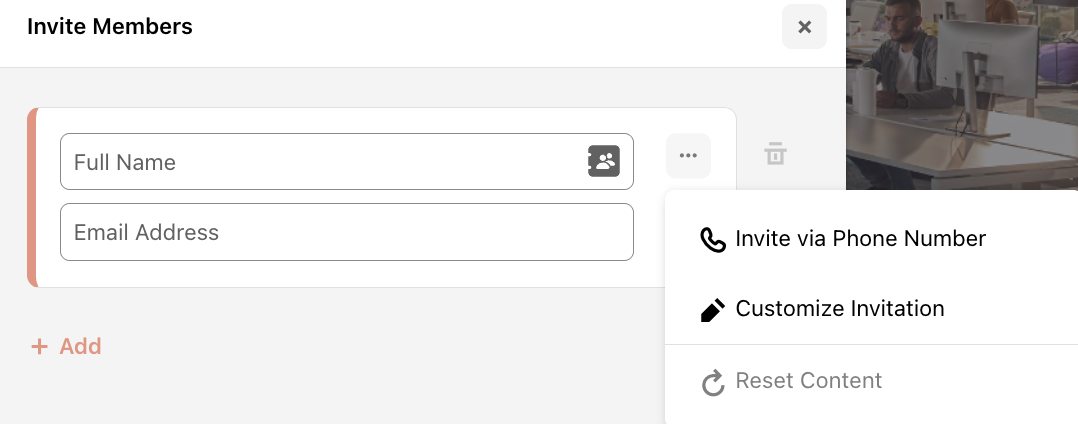Focus the Email Address field

[x=346, y=232]
